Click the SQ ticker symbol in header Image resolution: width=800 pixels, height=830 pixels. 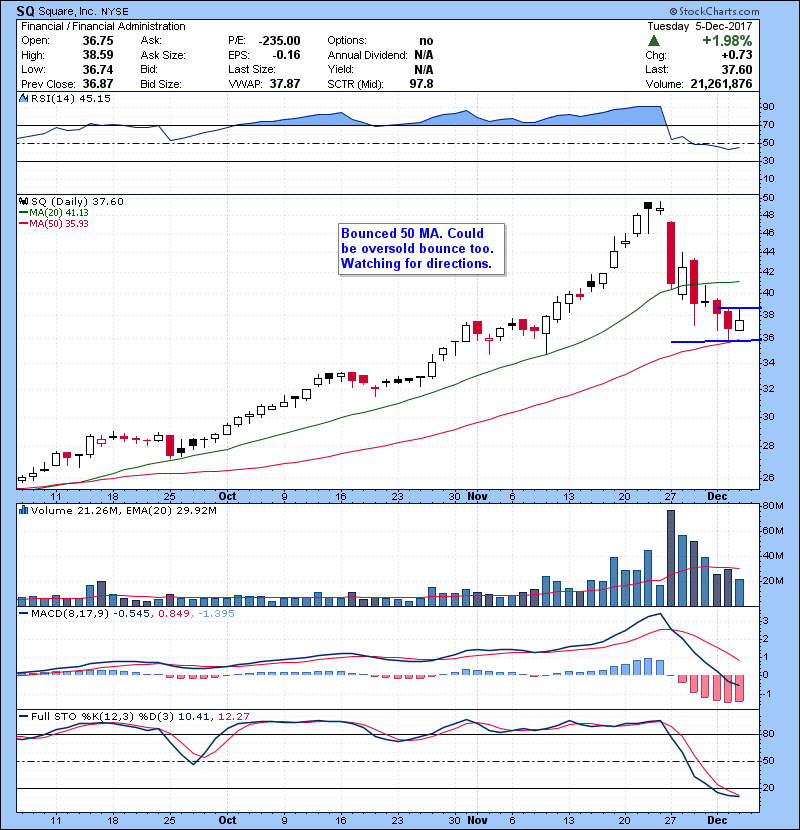25,11
